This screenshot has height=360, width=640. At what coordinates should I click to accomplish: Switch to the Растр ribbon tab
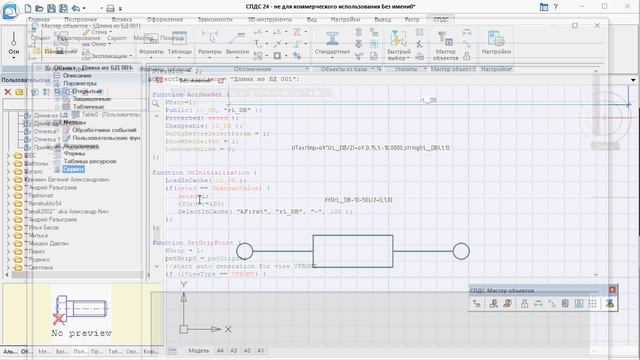tap(412, 20)
